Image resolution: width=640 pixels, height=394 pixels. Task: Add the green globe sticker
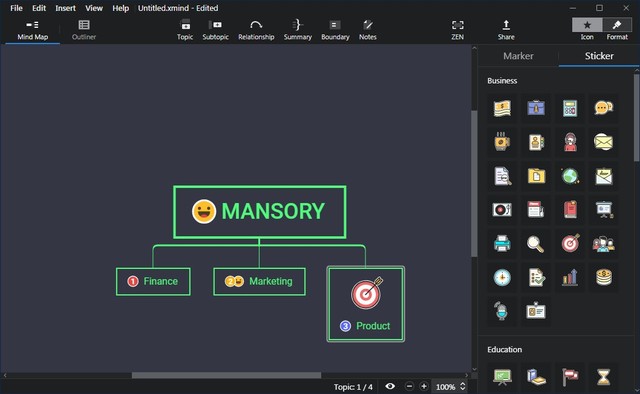(x=570, y=176)
